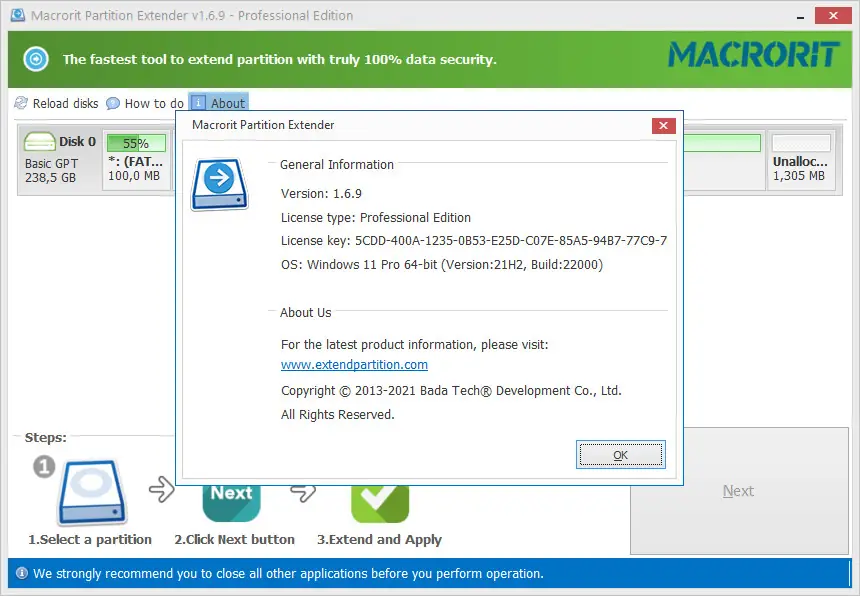Click the green checkmark Extend and Apply icon

click(380, 503)
